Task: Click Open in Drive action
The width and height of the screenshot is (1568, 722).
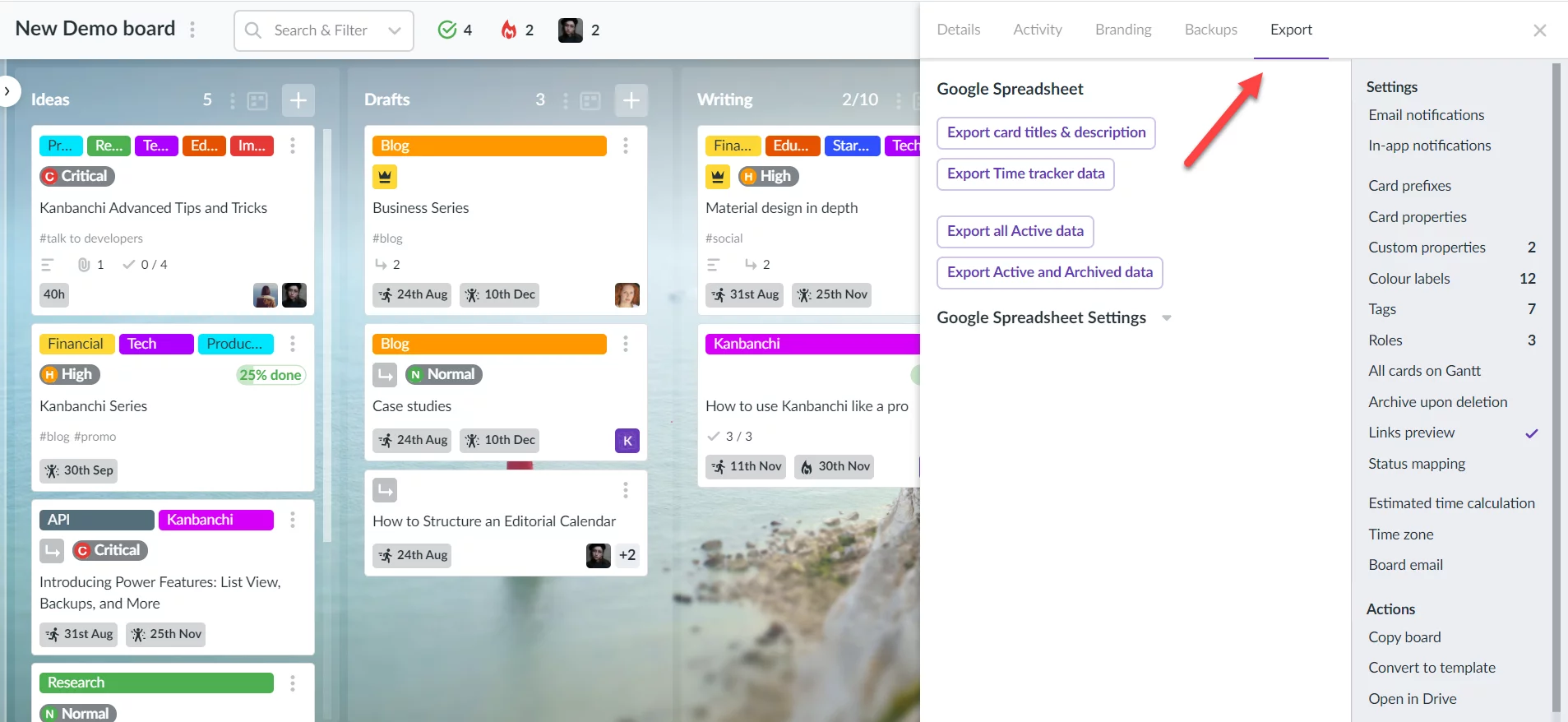Action: [1413, 699]
